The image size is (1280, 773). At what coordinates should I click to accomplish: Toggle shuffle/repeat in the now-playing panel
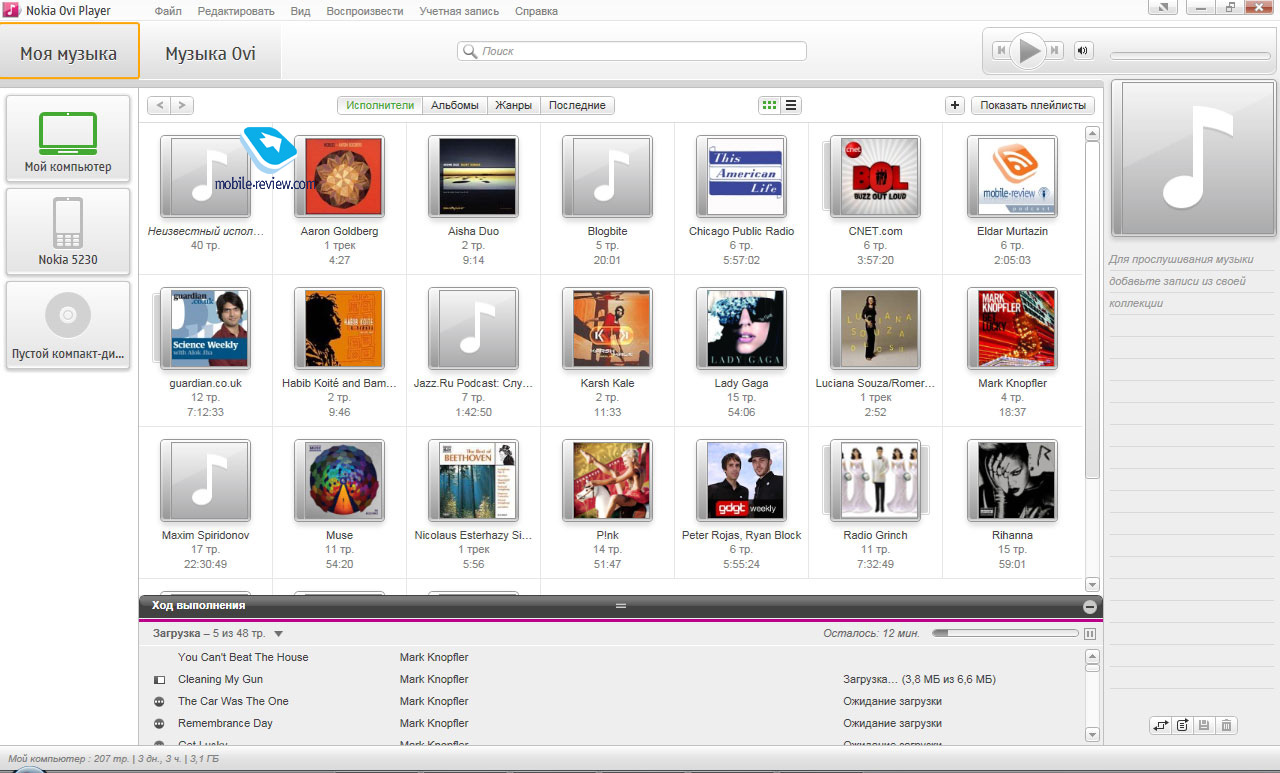[x=1160, y=725]
